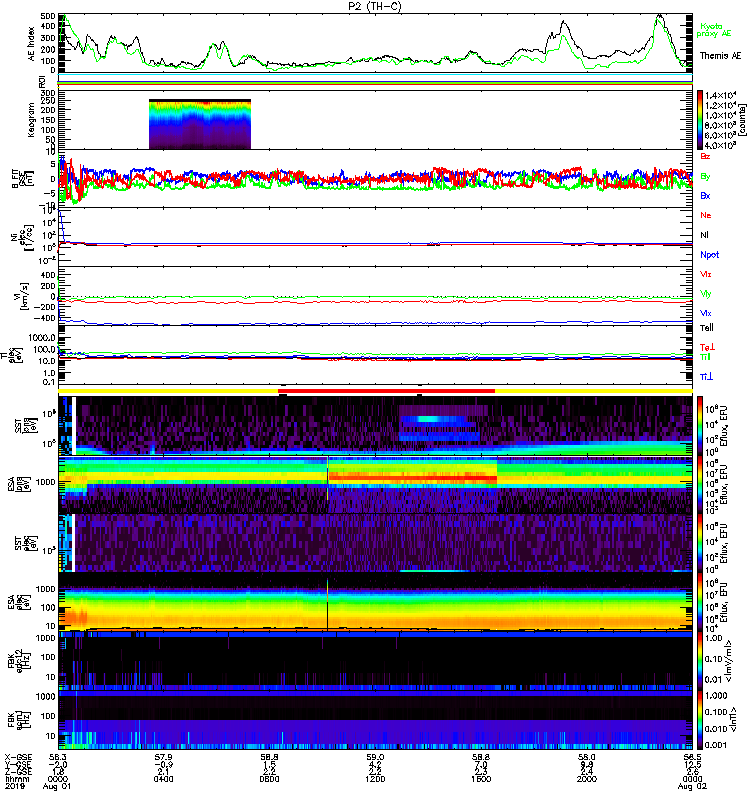Click the FBK scm nT color bar
The width and height of the screenshot is (750, 800).
pyautogui.click(x=700, y=719)
